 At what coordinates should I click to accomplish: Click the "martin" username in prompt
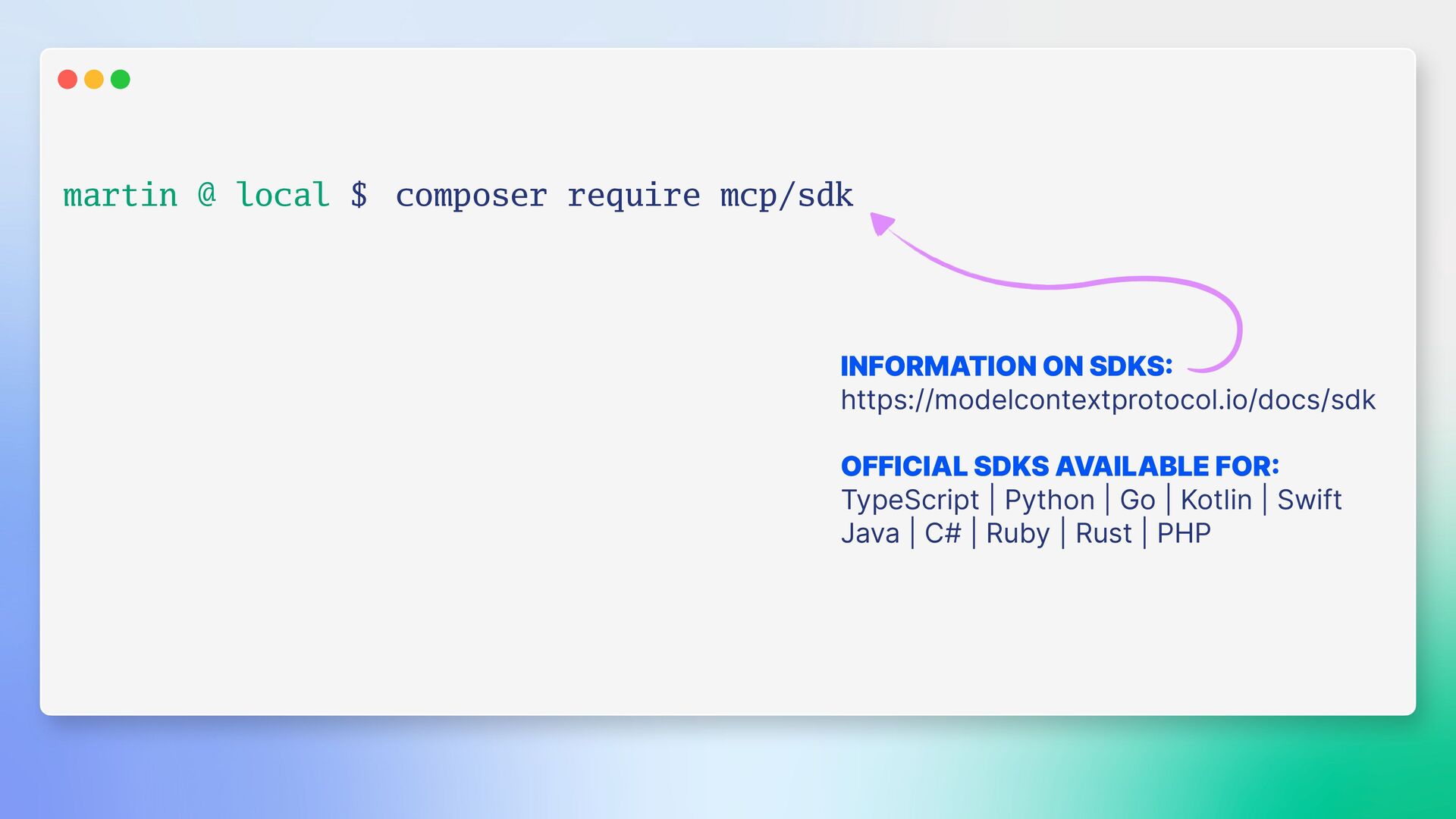(121, 196)
